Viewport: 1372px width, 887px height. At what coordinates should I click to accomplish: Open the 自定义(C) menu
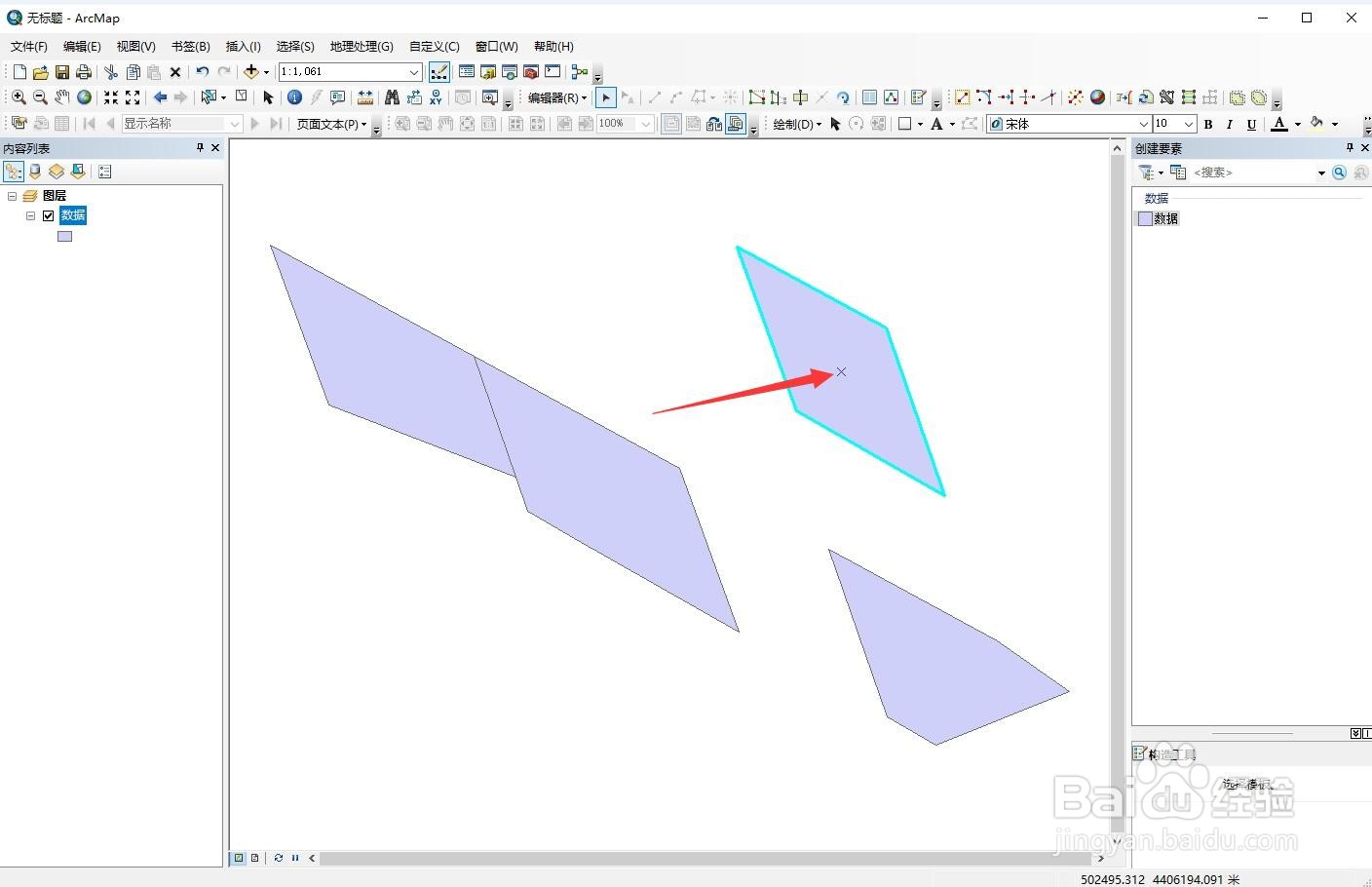[x=434, y=46]
